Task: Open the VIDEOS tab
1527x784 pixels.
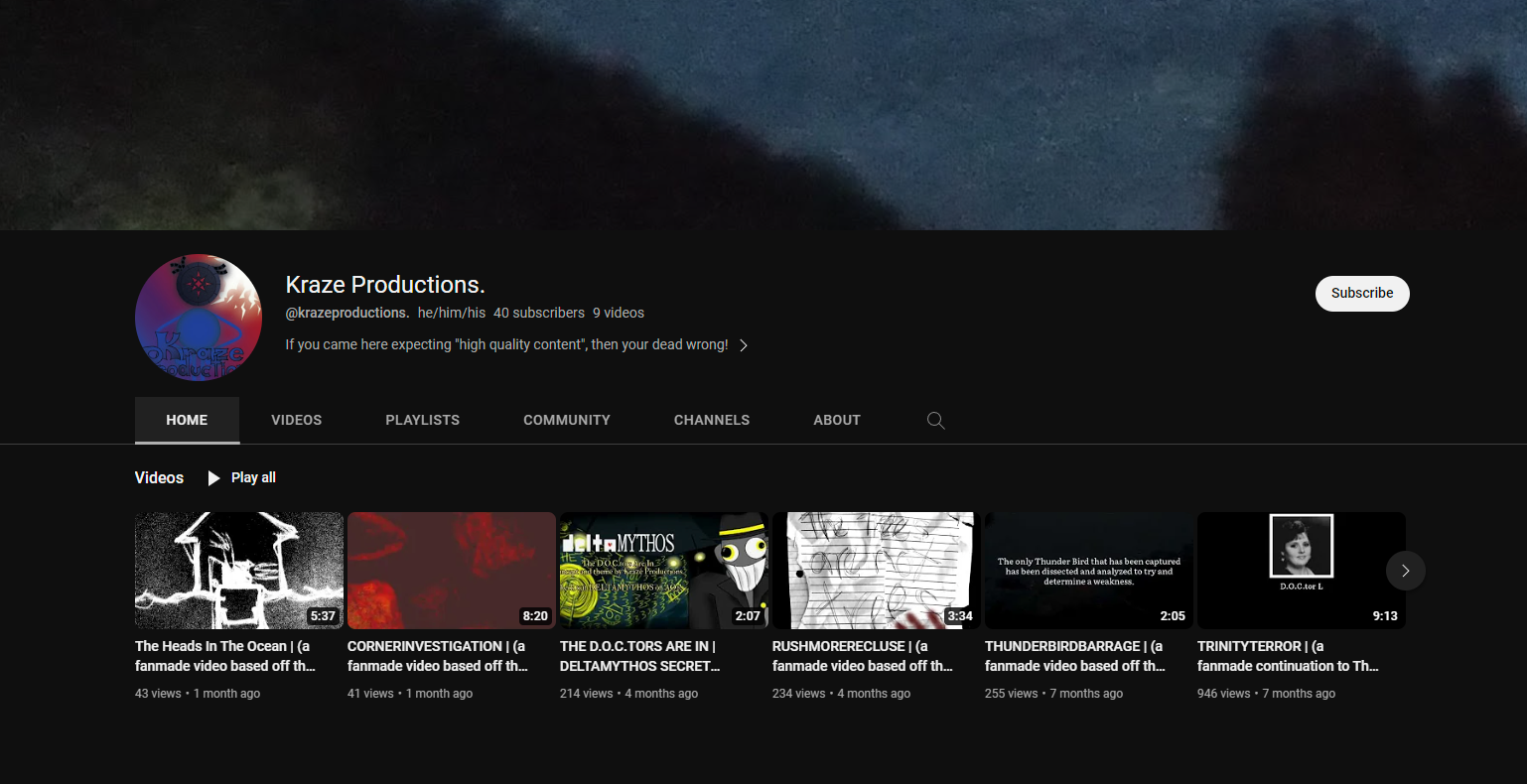Action: [x=297, y=420]
